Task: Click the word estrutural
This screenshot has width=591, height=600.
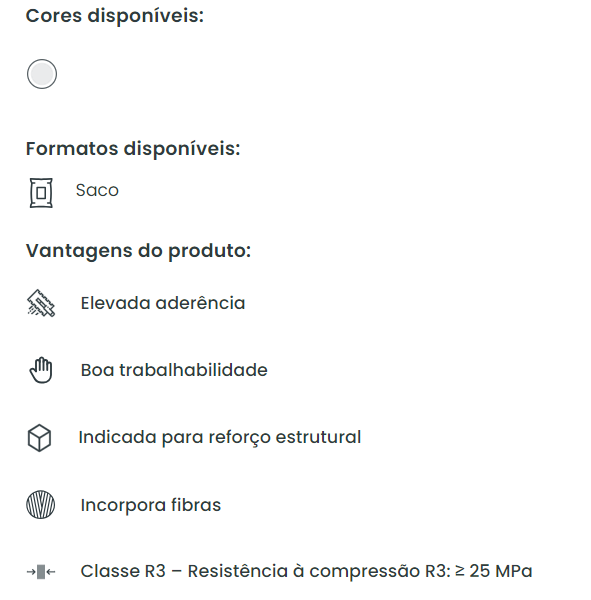Action: [318, 437]
